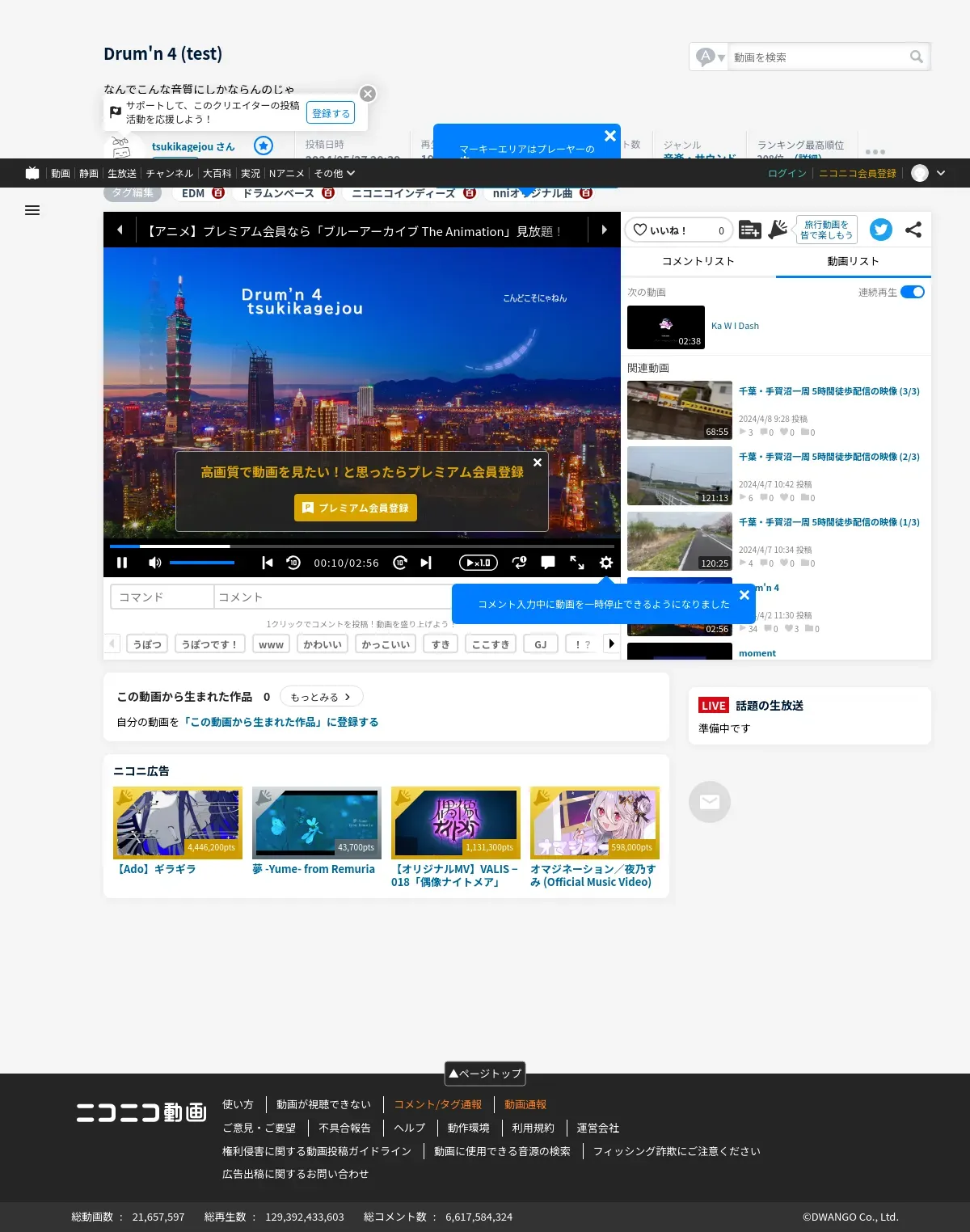
Task: Show next marquee announcement arrow
Action: (x=604, y=230)
